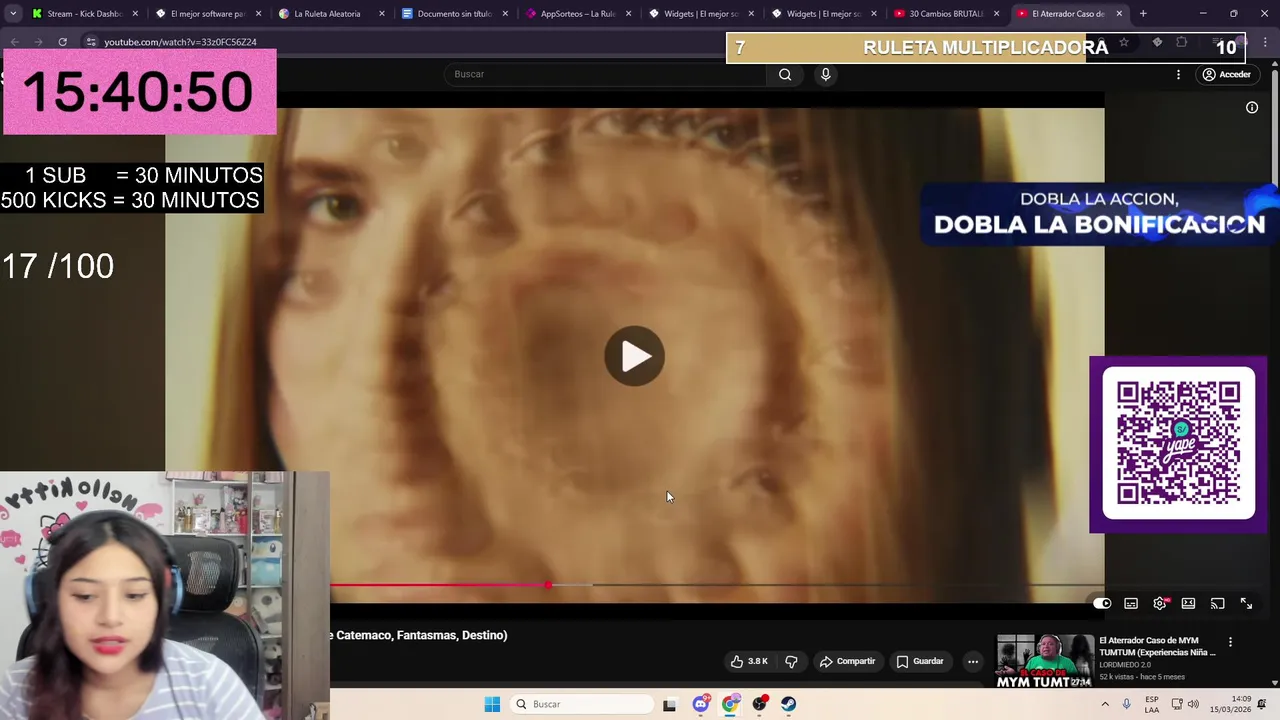
Task: Open the Windows Start menu
Action: click(x=492, y=704)
